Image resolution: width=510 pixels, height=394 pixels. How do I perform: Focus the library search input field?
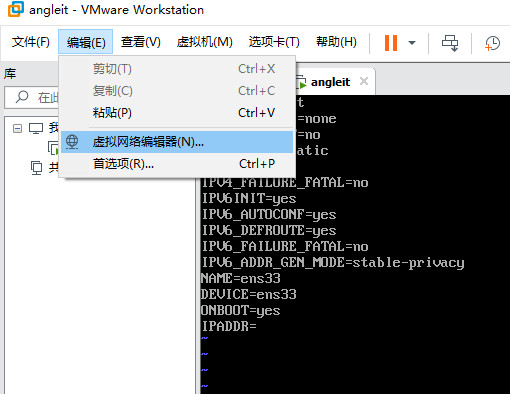[x=32, y=97]
